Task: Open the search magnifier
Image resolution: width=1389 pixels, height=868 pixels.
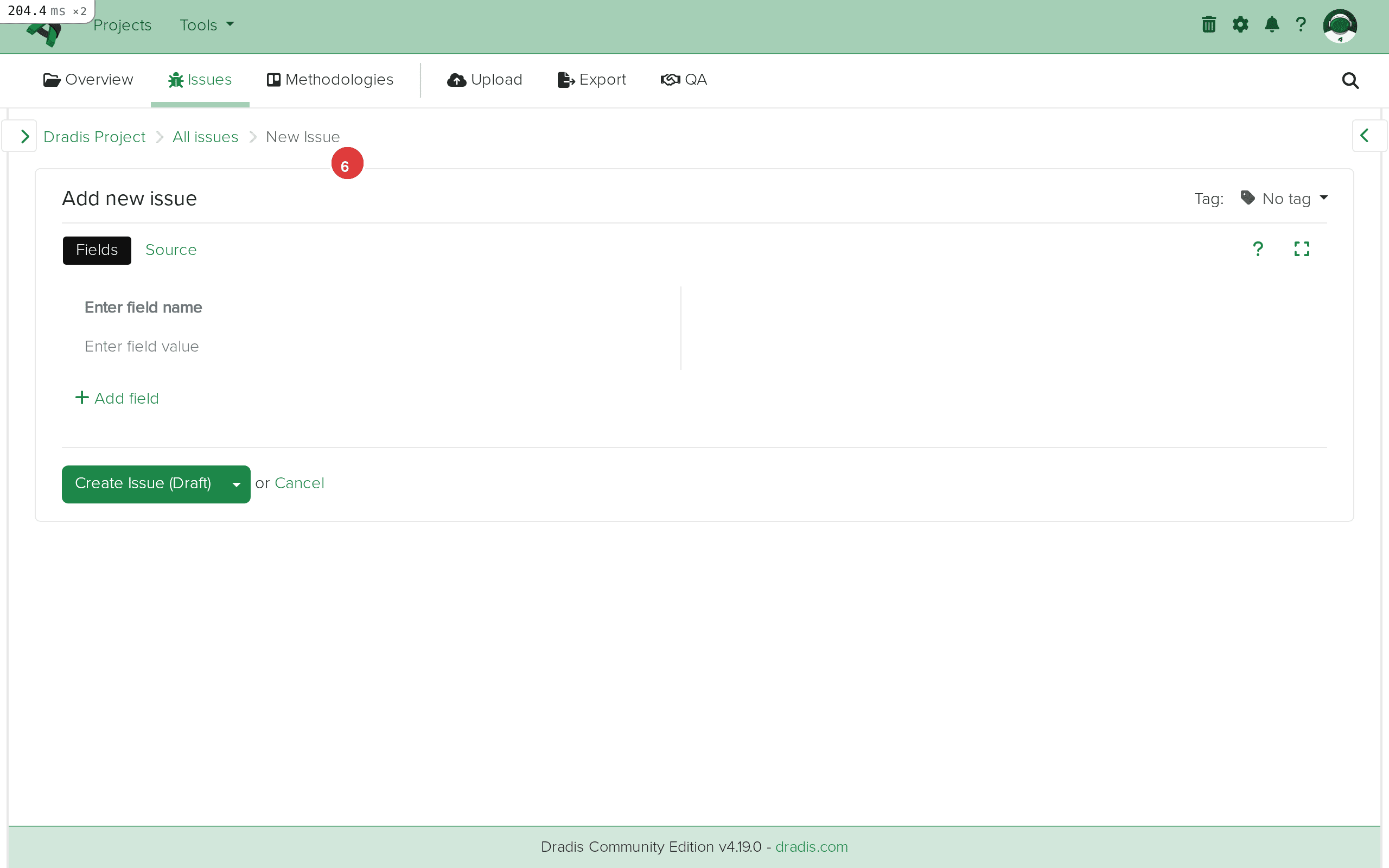Action: pyautogui.click(x=1349, y=80)
